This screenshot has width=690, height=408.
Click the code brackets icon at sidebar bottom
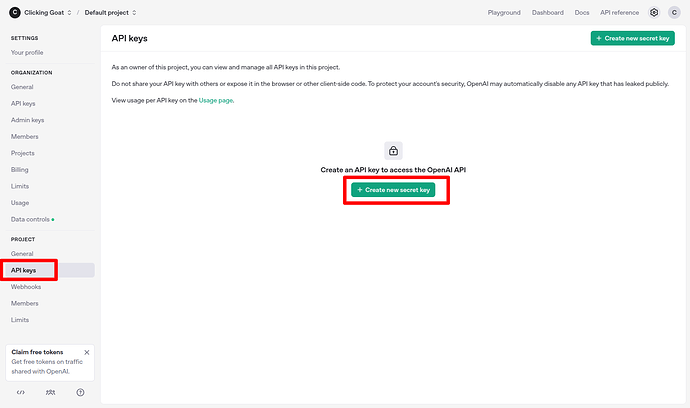(x=21, y=392)
